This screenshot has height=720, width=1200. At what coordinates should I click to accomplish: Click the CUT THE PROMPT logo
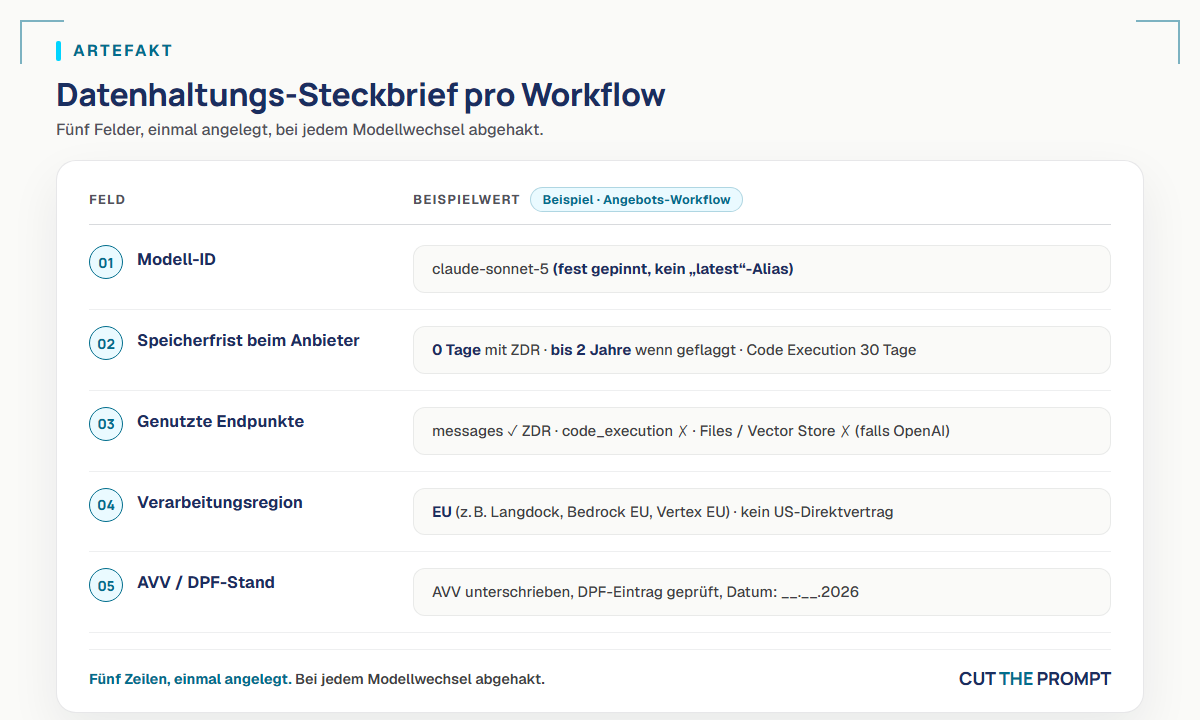1035,679
